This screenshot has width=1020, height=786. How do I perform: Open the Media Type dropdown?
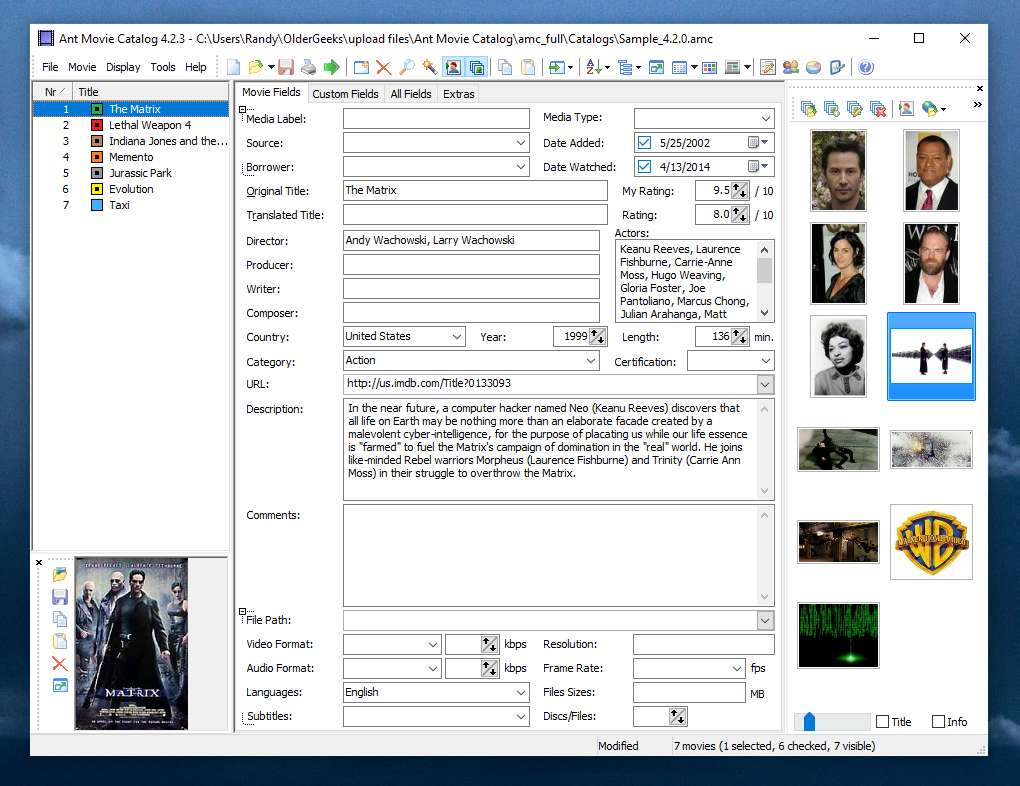click(766, 118)
